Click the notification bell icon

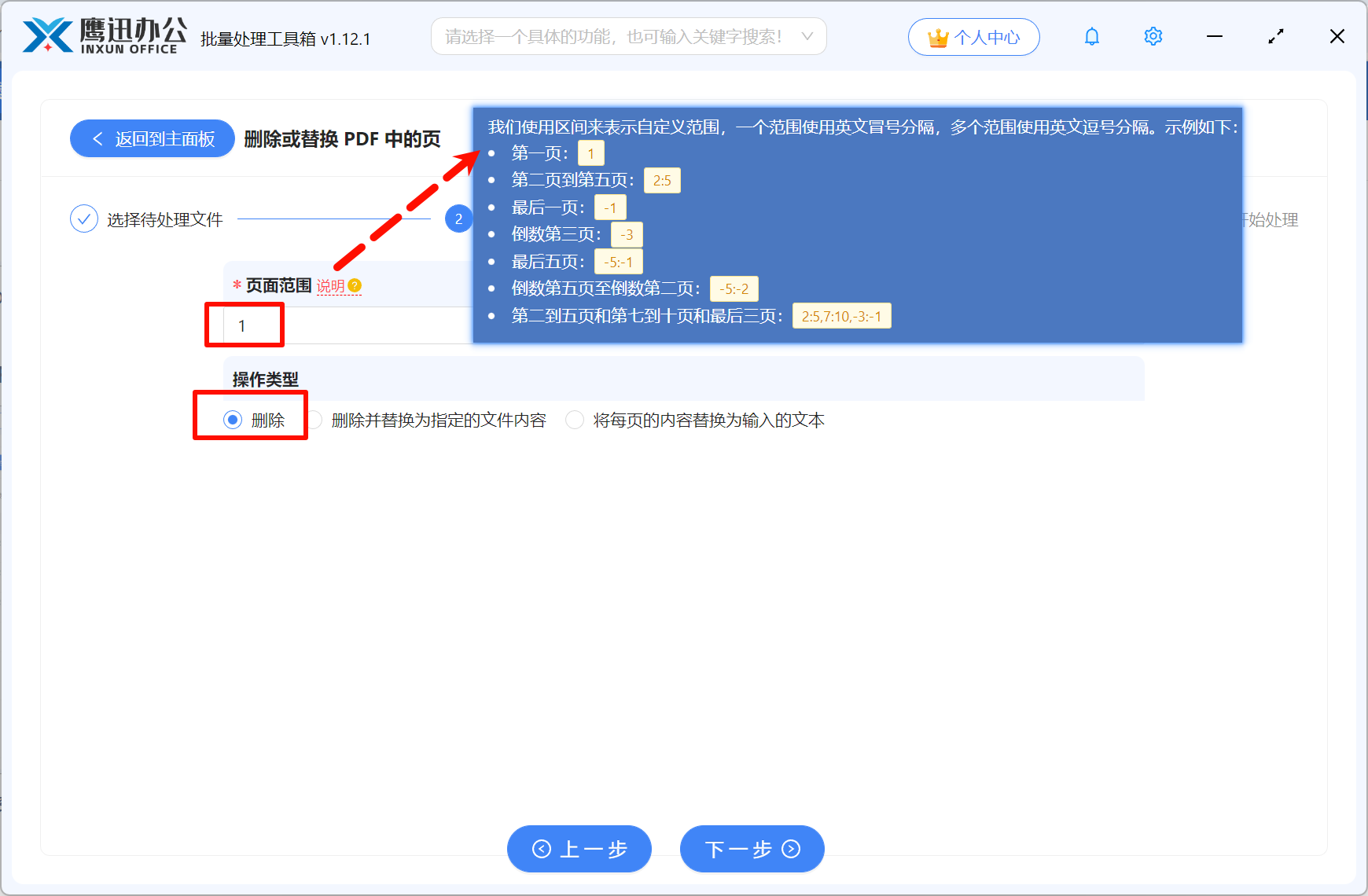pyautogui.click(x=1091, y=36)
